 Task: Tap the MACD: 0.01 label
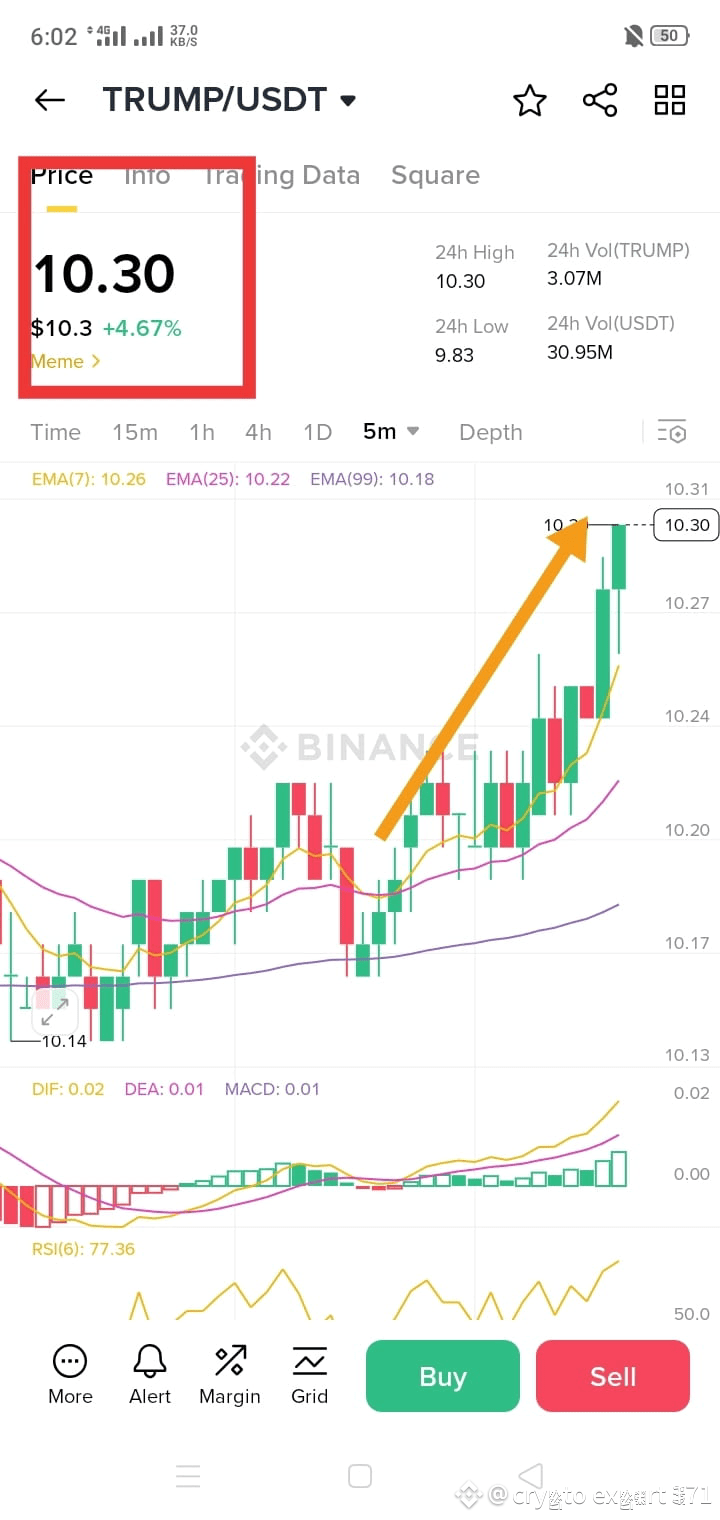pyautogui.click(x=272, y=1089)
